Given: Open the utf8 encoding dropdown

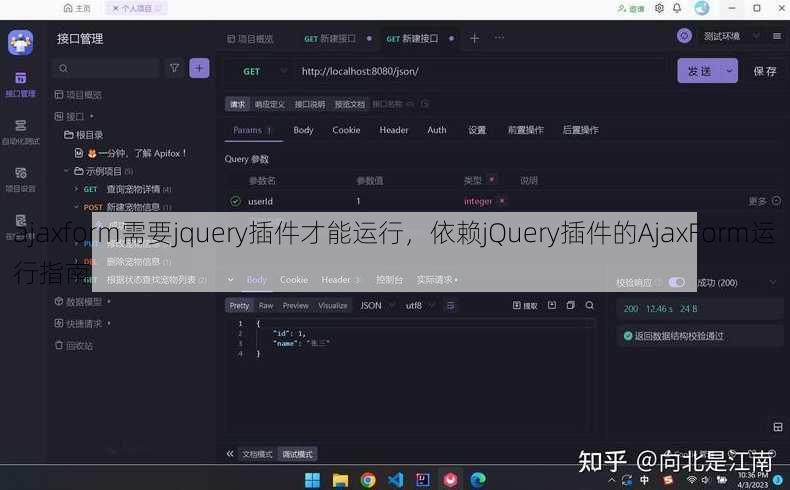Looking at the screenshot, I should coord(419,305).
